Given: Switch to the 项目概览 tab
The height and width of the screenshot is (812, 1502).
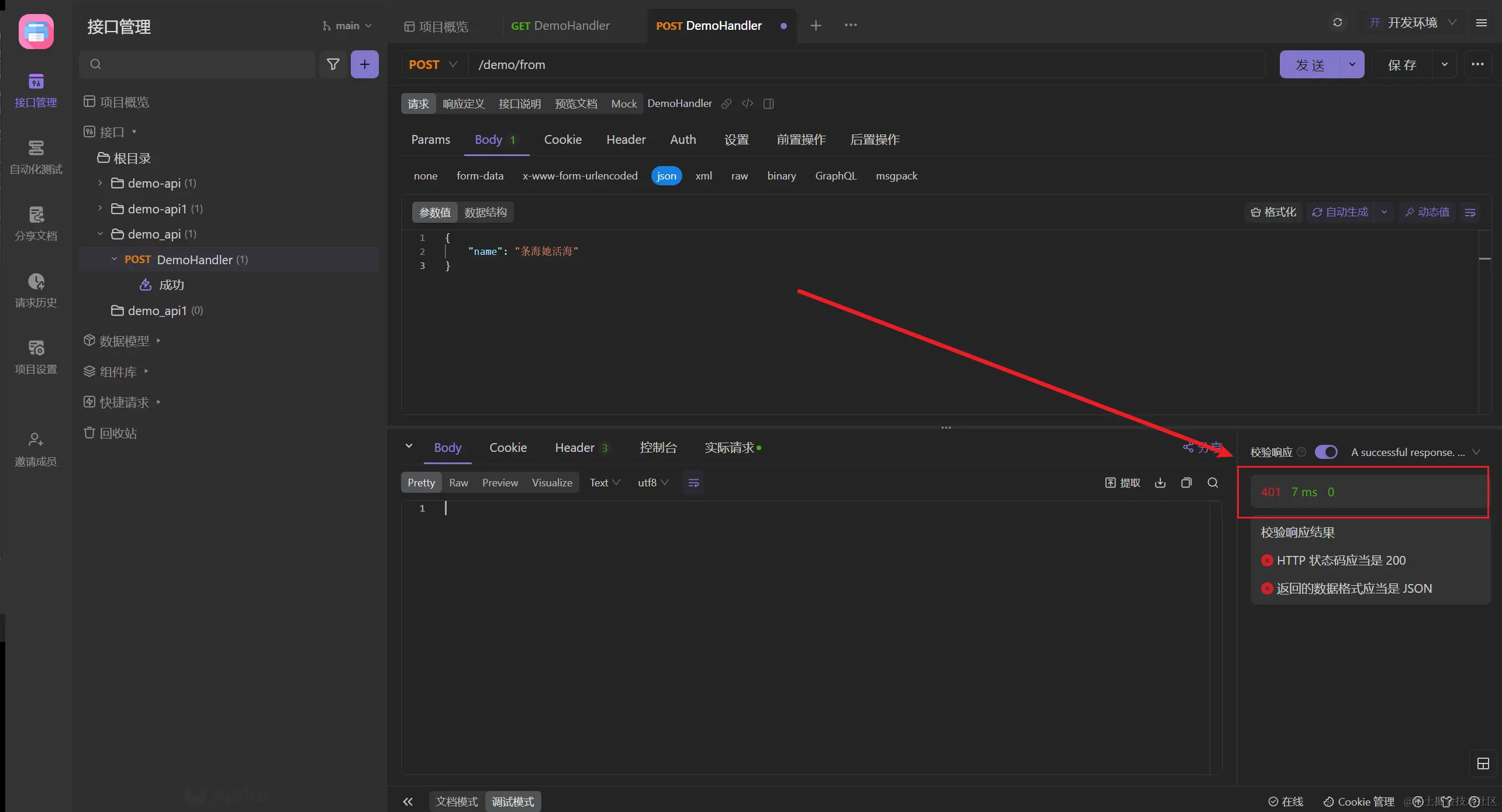Looking at the screenshot, I should click(436, 26).
